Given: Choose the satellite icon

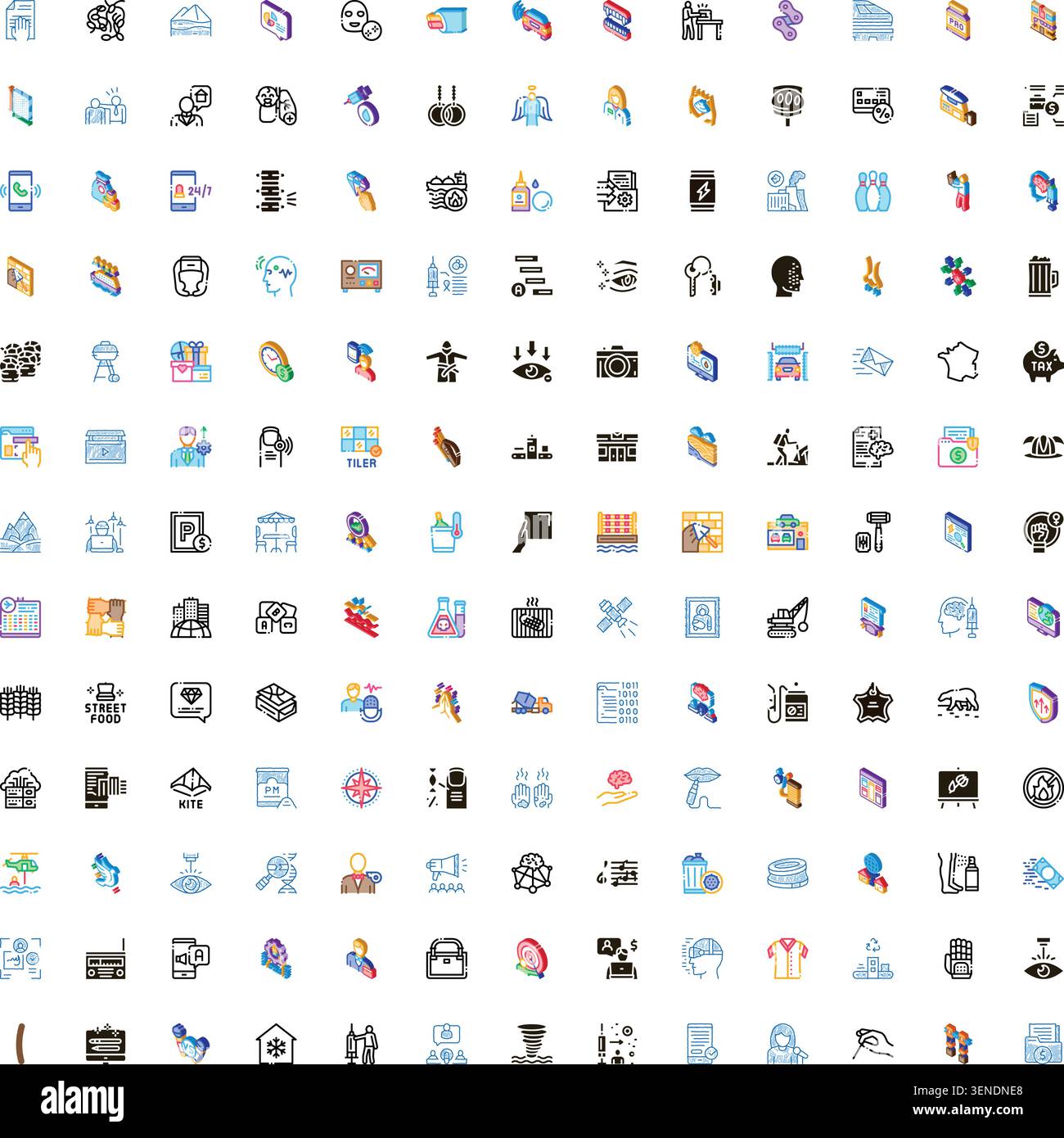Looking at the screenshot, I should 617,617.
